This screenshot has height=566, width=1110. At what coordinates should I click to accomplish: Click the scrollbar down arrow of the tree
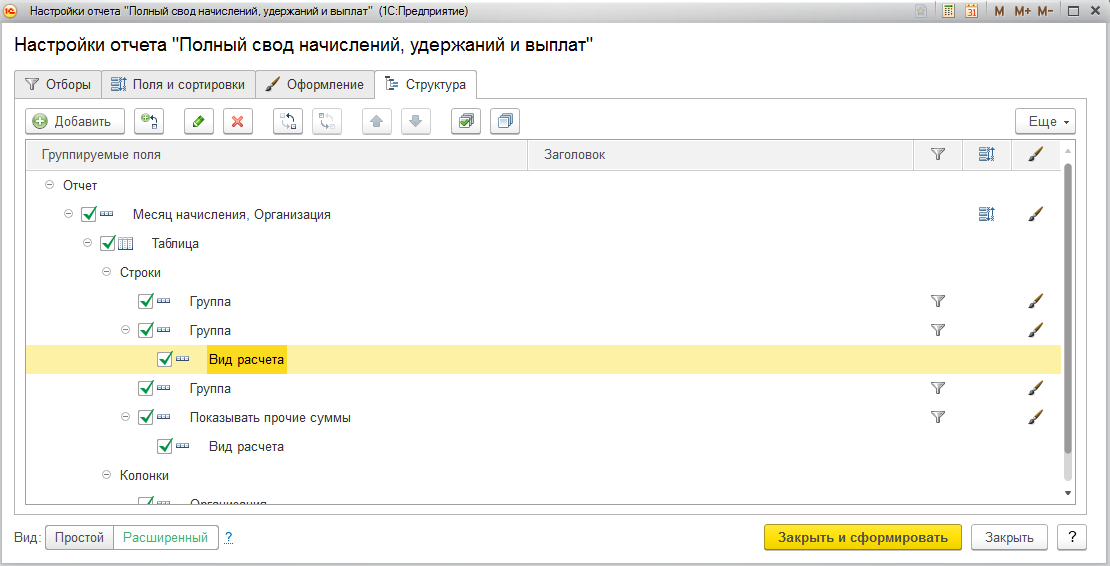[1068, 493]
